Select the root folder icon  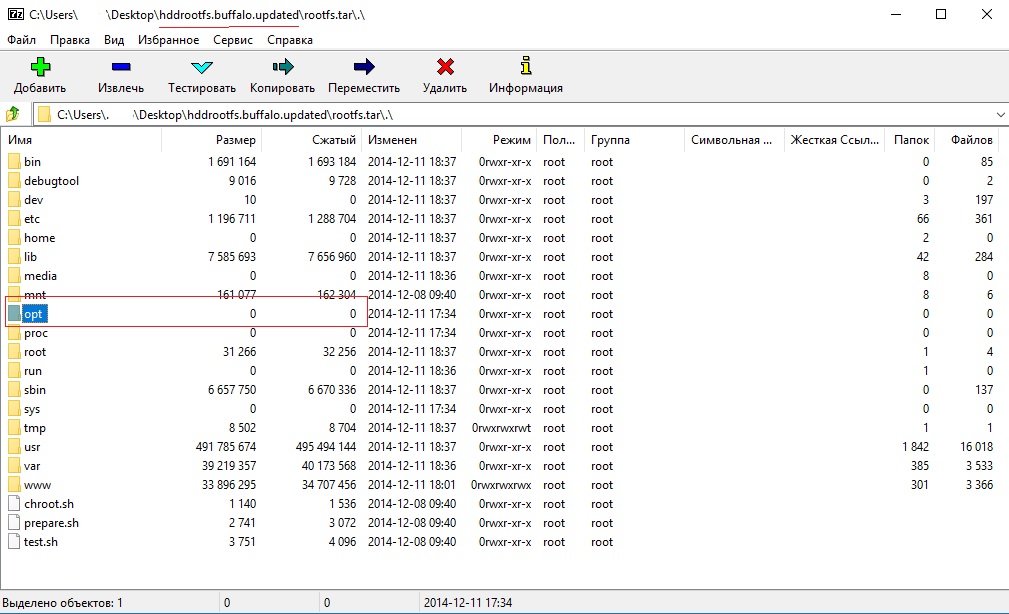[14, 352]
